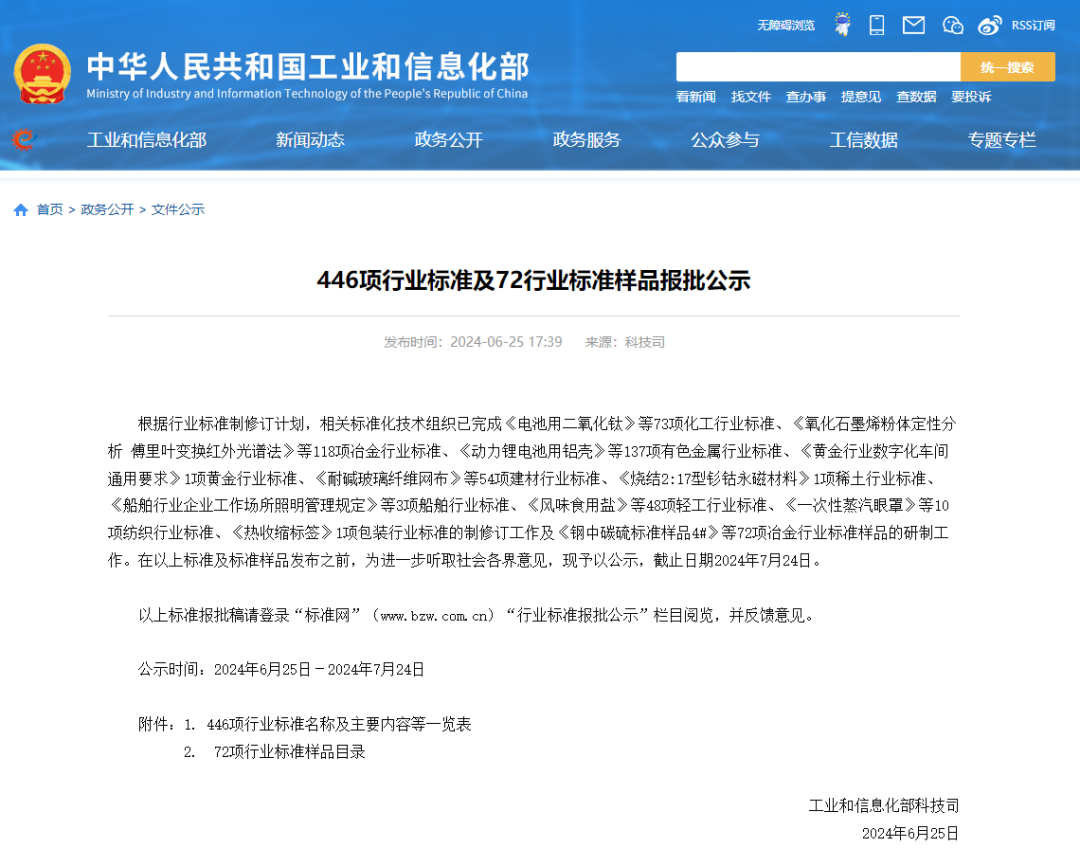The image size is (1080, 848).
Task: Select 要投诉 quick link
Action: (971, 97)
